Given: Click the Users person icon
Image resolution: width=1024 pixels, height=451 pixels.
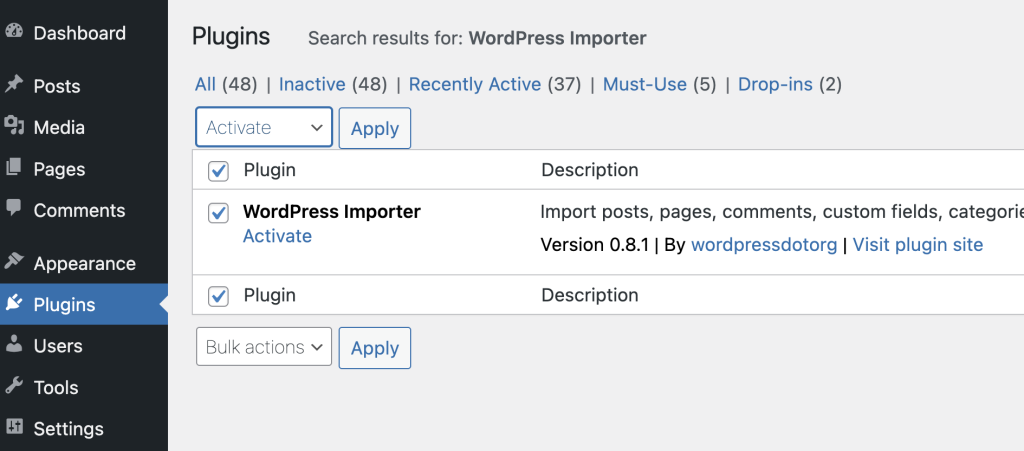Looking at the screenshot, I should pos(14,344).
